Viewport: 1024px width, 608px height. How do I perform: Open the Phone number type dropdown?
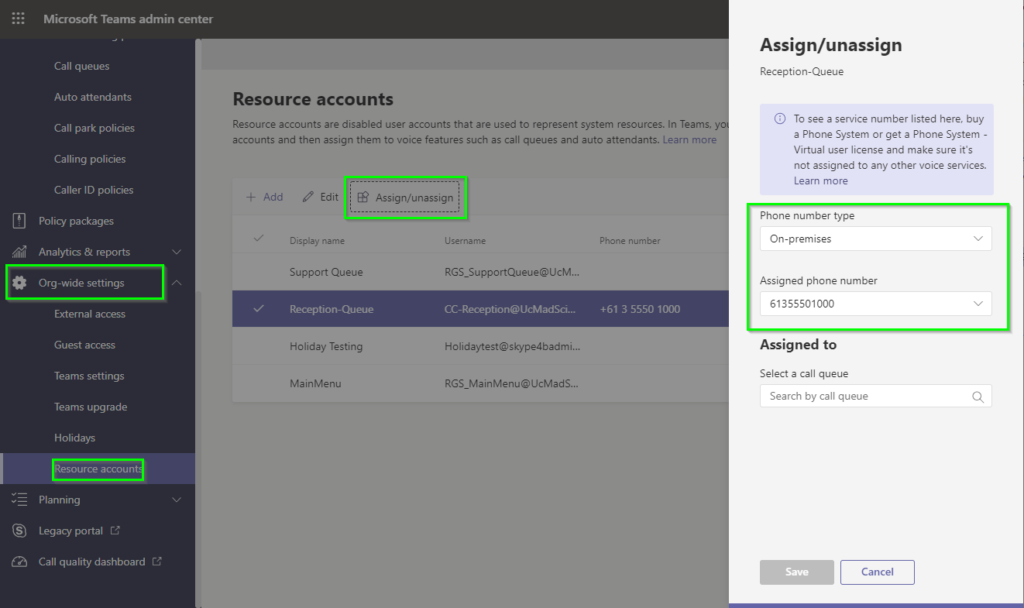(875, 238)
